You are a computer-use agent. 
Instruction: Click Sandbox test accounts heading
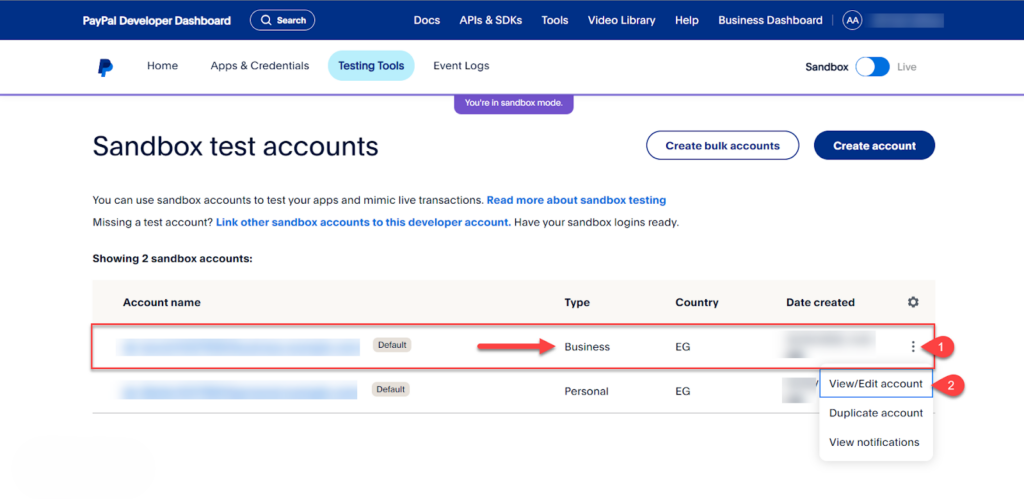236,146
